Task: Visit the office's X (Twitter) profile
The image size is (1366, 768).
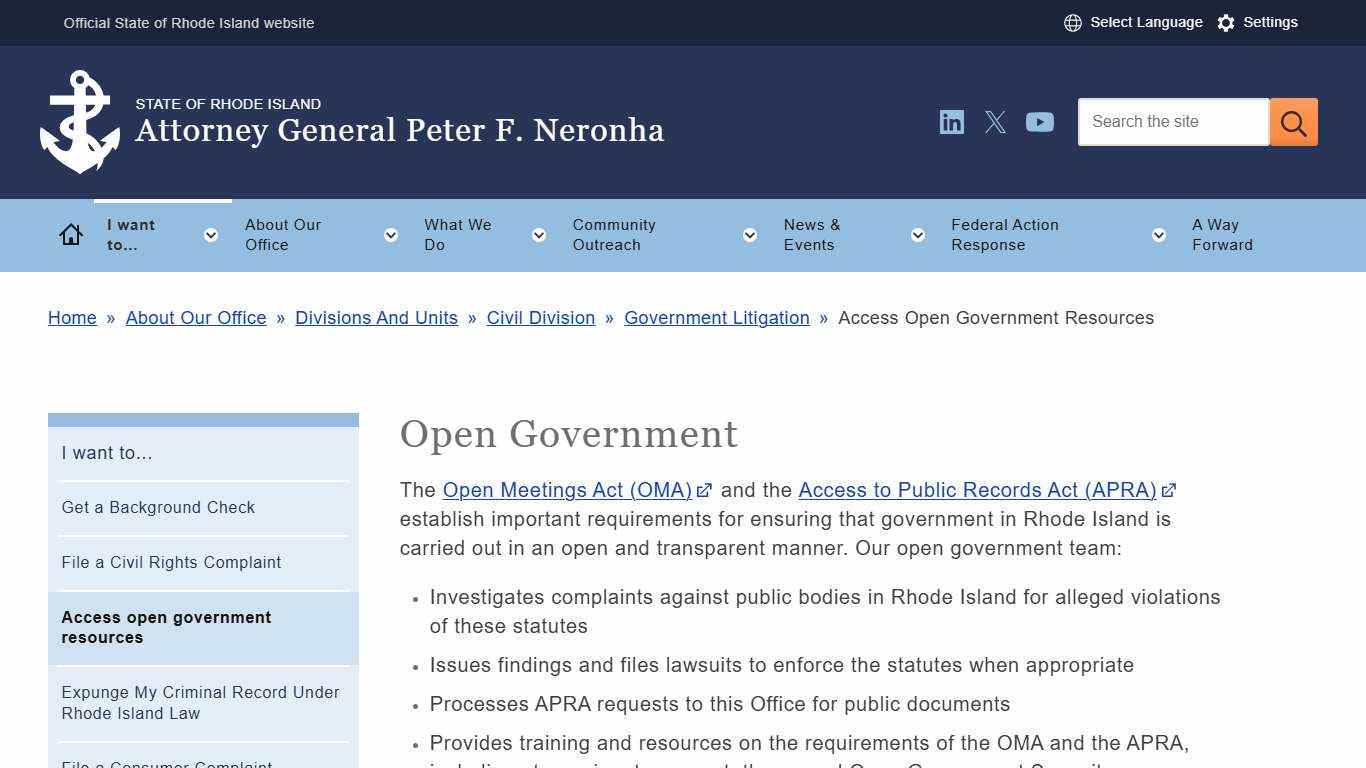Action: tap(995, 122)
